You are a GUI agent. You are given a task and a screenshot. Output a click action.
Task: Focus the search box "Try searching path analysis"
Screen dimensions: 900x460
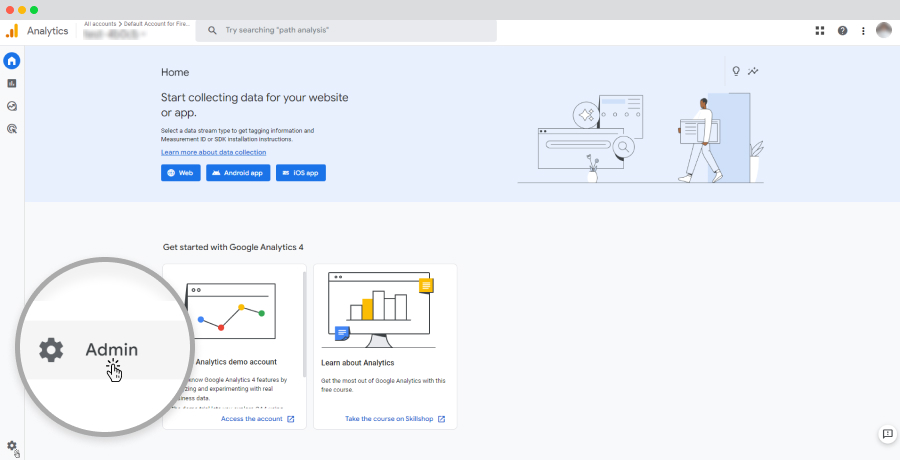tap(346, 30)
